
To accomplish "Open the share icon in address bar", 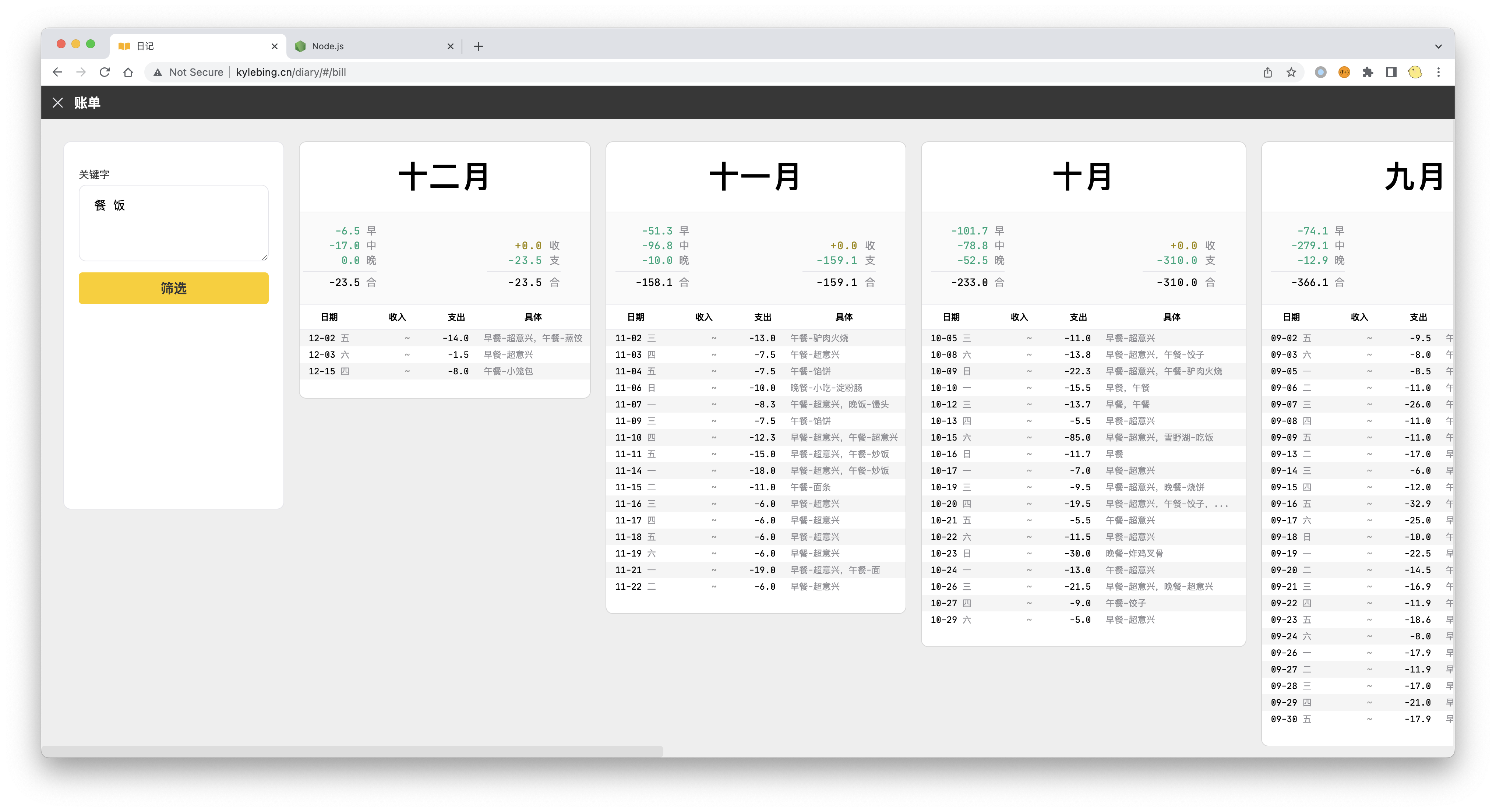I will coord(1267,72).
